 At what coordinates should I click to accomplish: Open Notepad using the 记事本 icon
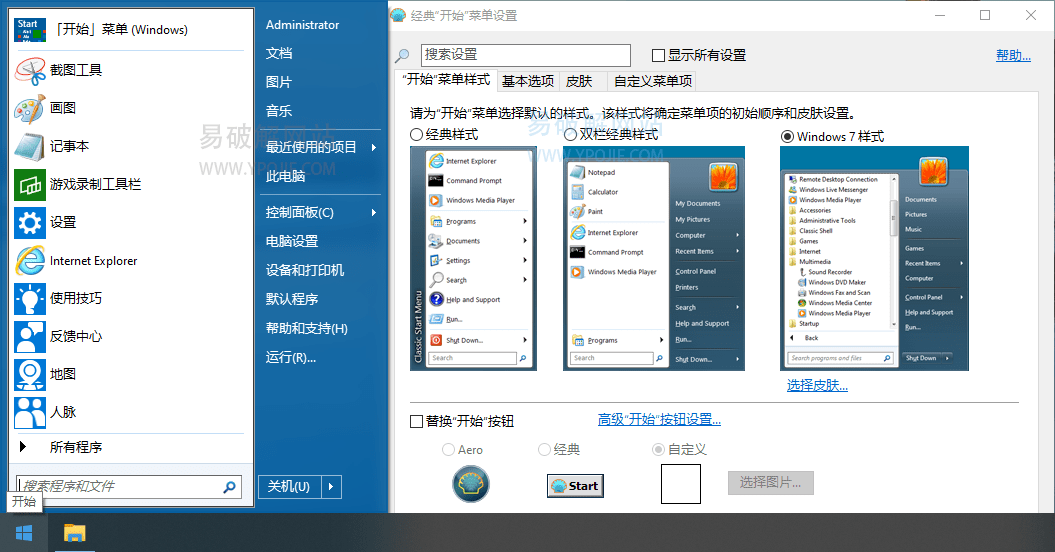[30, 146]
